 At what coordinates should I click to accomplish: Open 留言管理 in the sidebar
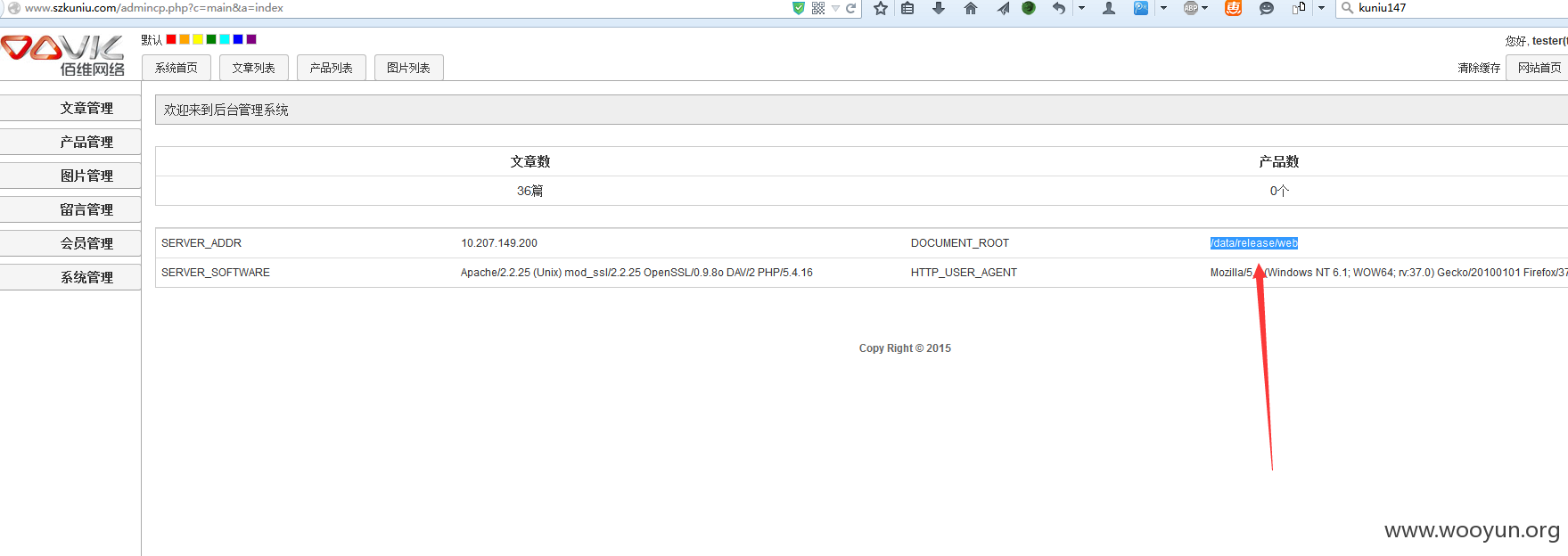[x=70, y=209]
